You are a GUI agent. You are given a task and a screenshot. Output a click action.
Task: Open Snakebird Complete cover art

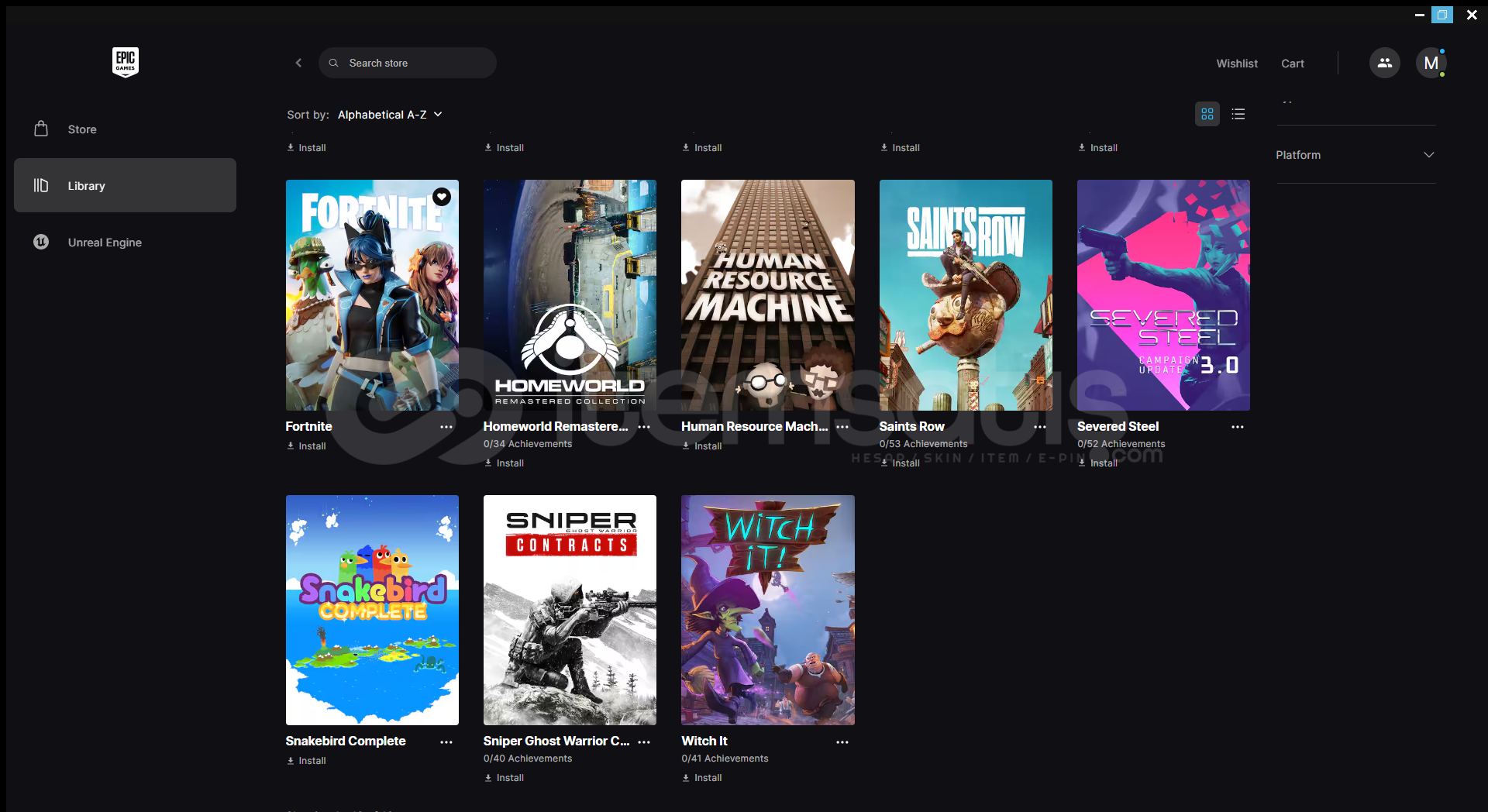[372, 611]
